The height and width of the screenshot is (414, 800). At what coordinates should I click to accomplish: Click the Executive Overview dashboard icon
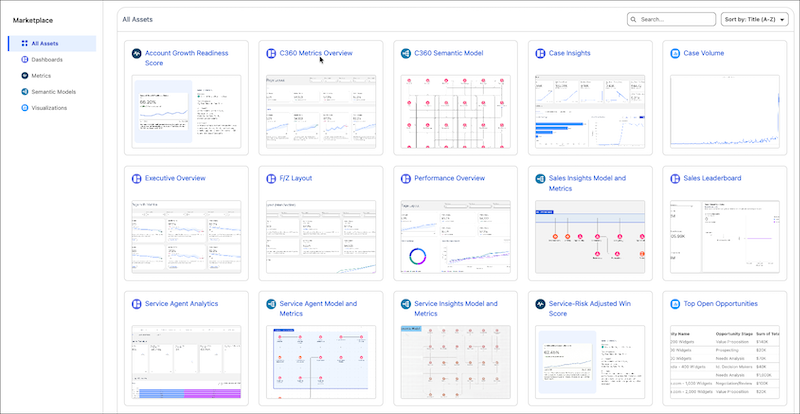coord(136,179)
